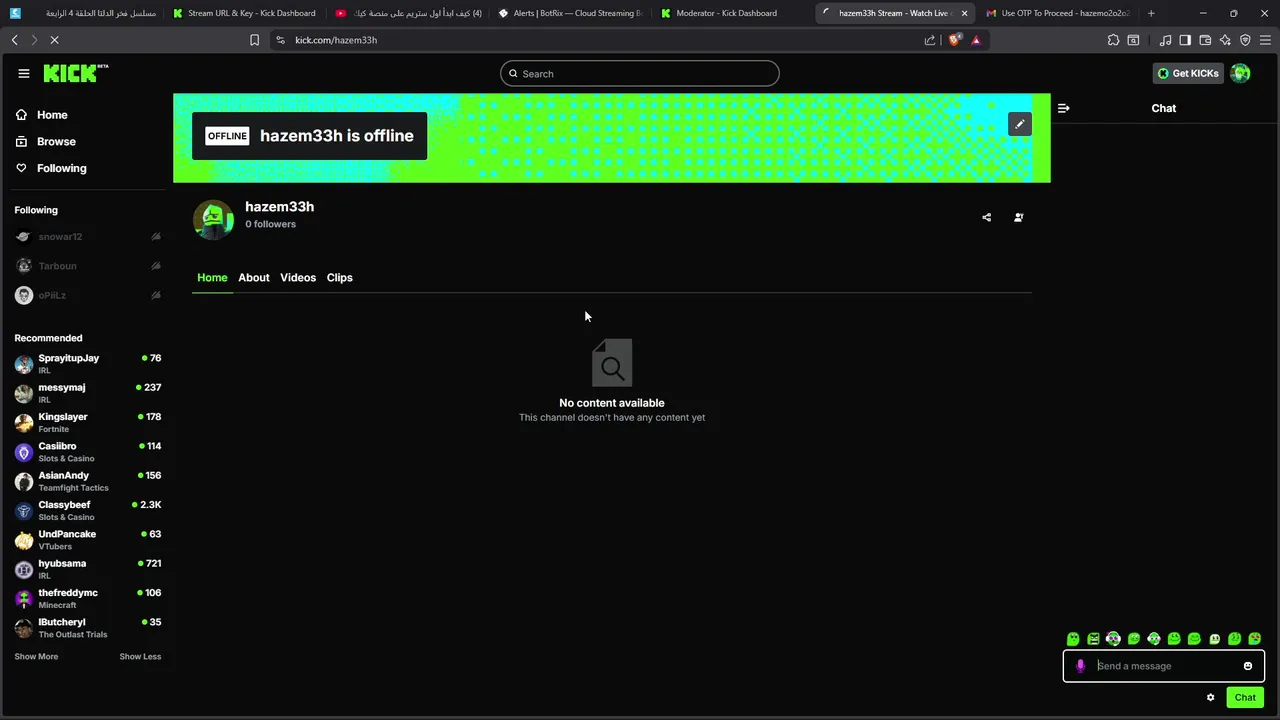The width and height of the screenshot is (1280, 720).
Task: Click the green Chat send button
Action: (x=1245, y=697)
